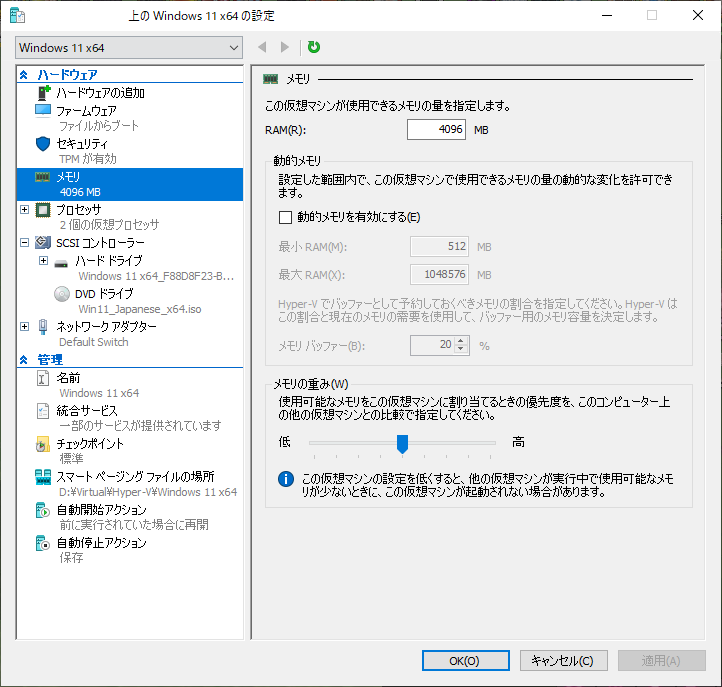Image resolution: width=722 pixels, height=687 pixels.
Task: Increase the メモリ バッファー spinner up arrow
Action: 461,341
